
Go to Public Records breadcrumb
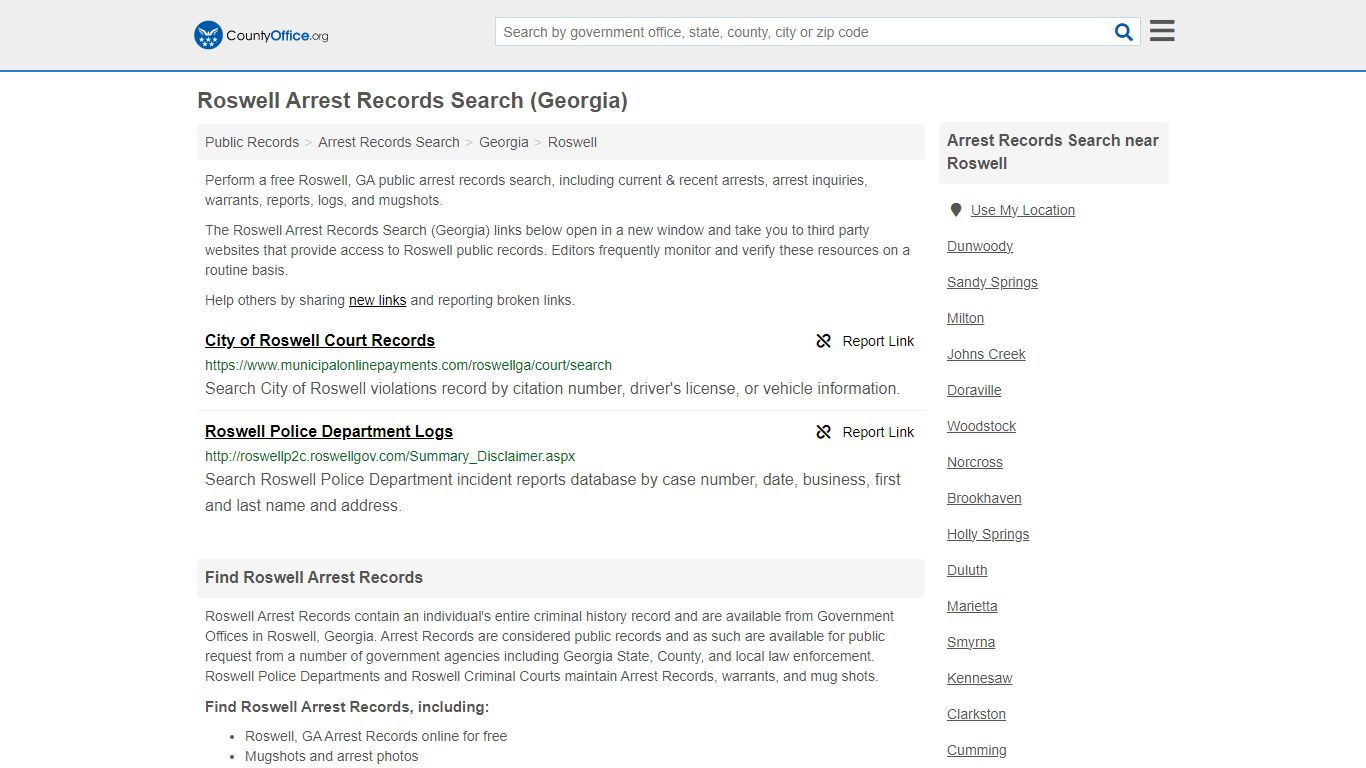pos(252,142)
